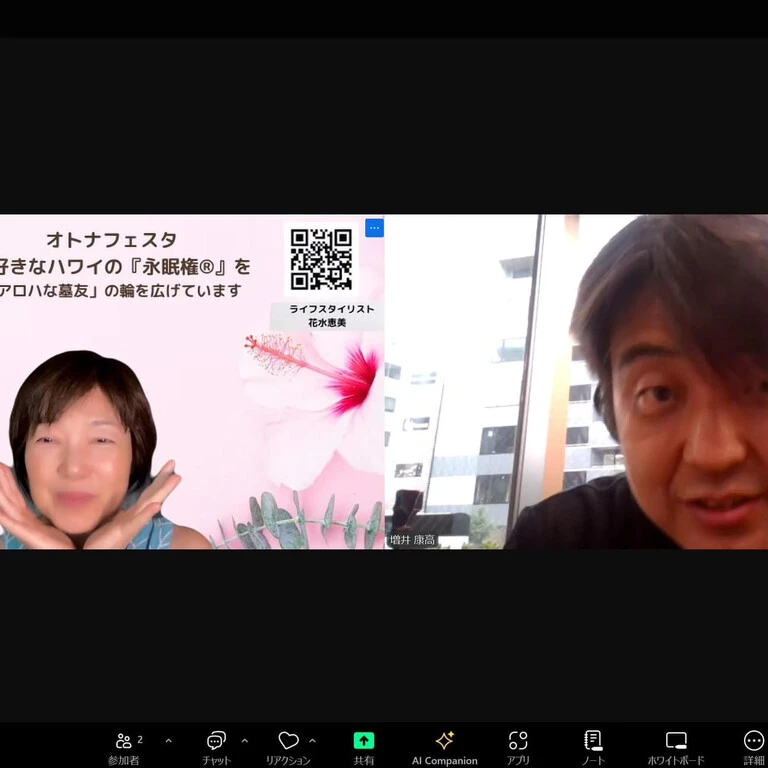Open the 参加者 participants panel
768x768 pixels.
pyautogui.click(x=124, y=748)
